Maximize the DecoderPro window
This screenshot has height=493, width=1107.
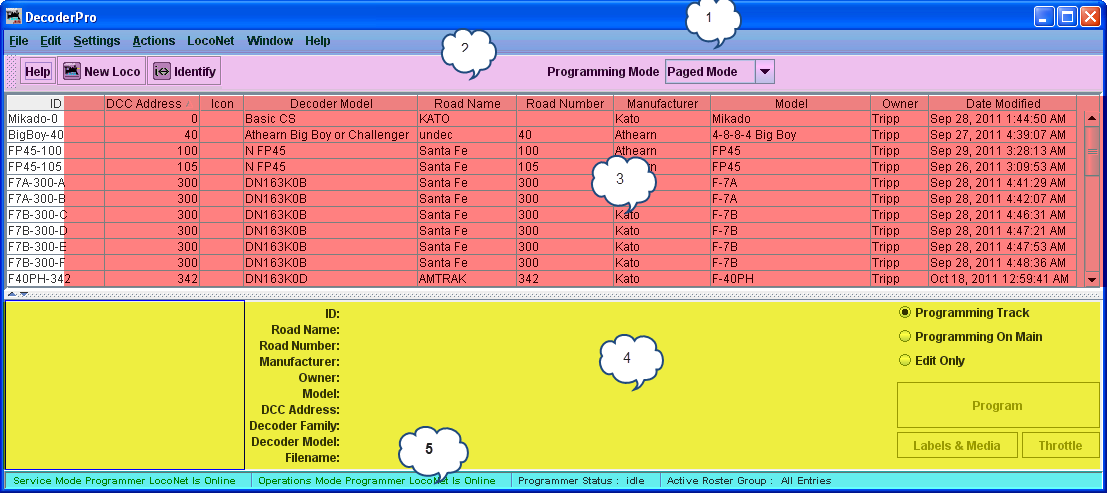1067,17
